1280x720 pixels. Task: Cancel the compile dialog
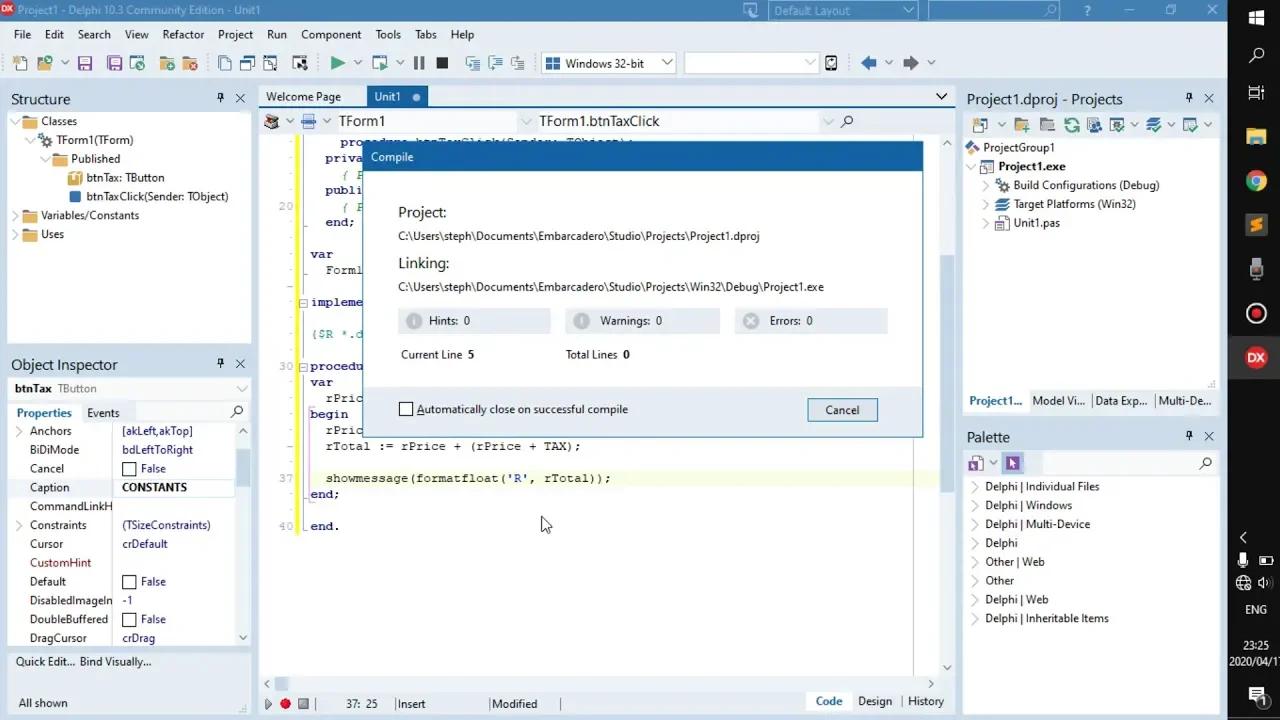(842, 410)
